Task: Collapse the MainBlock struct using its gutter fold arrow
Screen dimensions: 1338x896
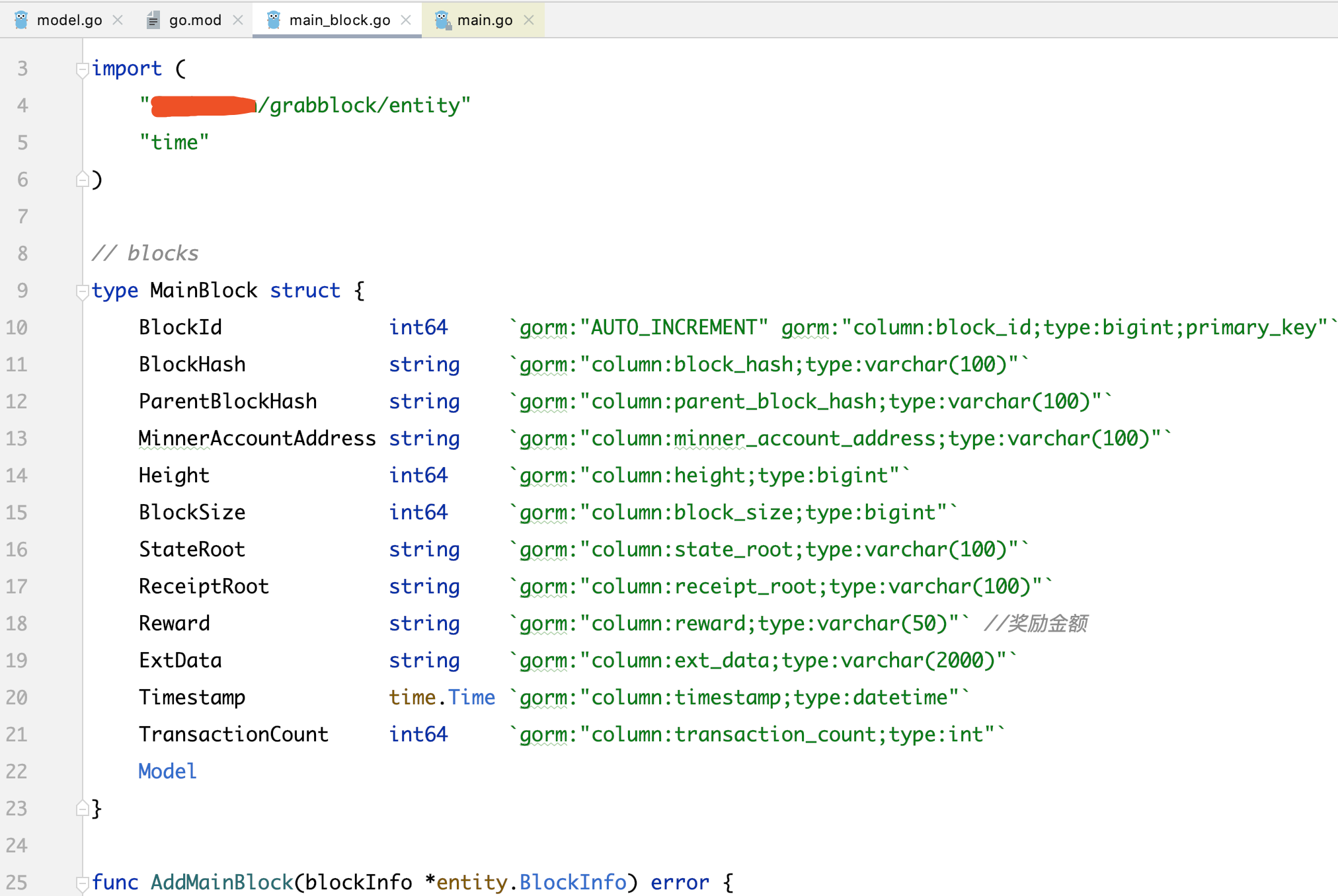Action: pos(82,290)
